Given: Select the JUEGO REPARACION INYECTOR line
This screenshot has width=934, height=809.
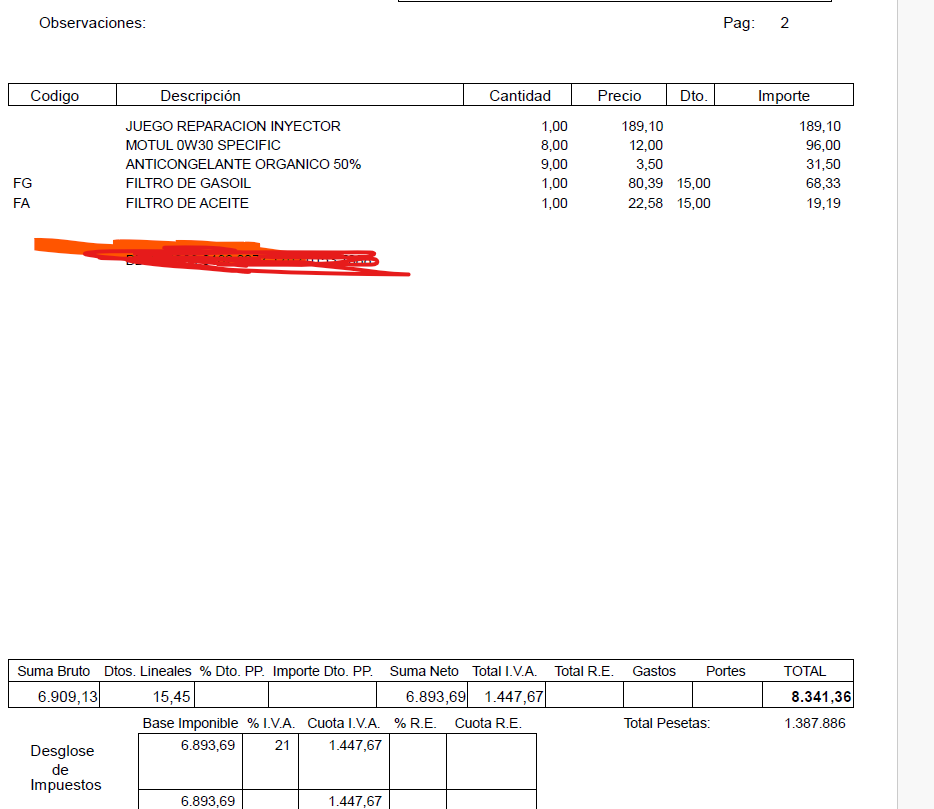Looking at the screenshot, I should tap(233, 126).
